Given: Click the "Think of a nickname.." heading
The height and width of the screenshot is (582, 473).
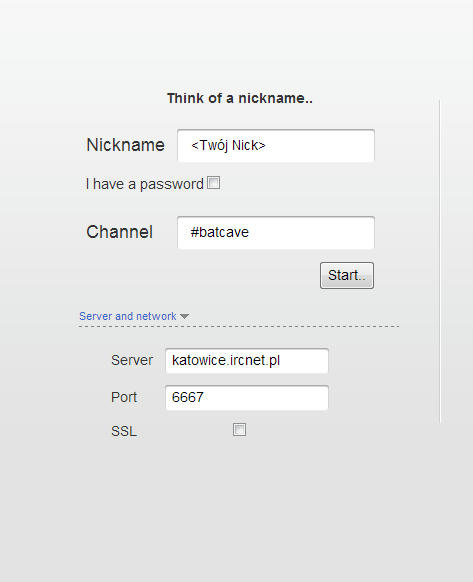Looking at the screenshot, I should tap(240, 98).
